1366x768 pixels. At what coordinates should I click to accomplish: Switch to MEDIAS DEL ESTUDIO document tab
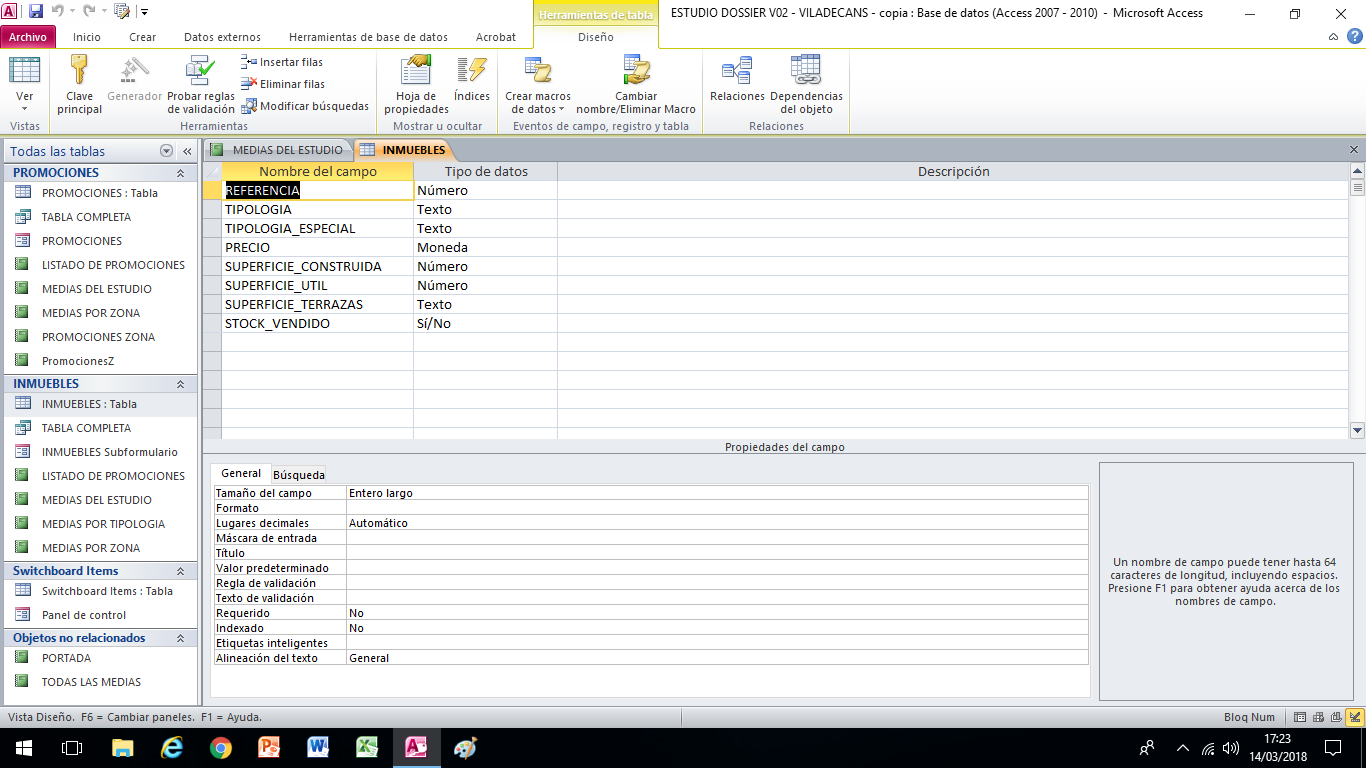pyautogui.click(x=278, y=150)
